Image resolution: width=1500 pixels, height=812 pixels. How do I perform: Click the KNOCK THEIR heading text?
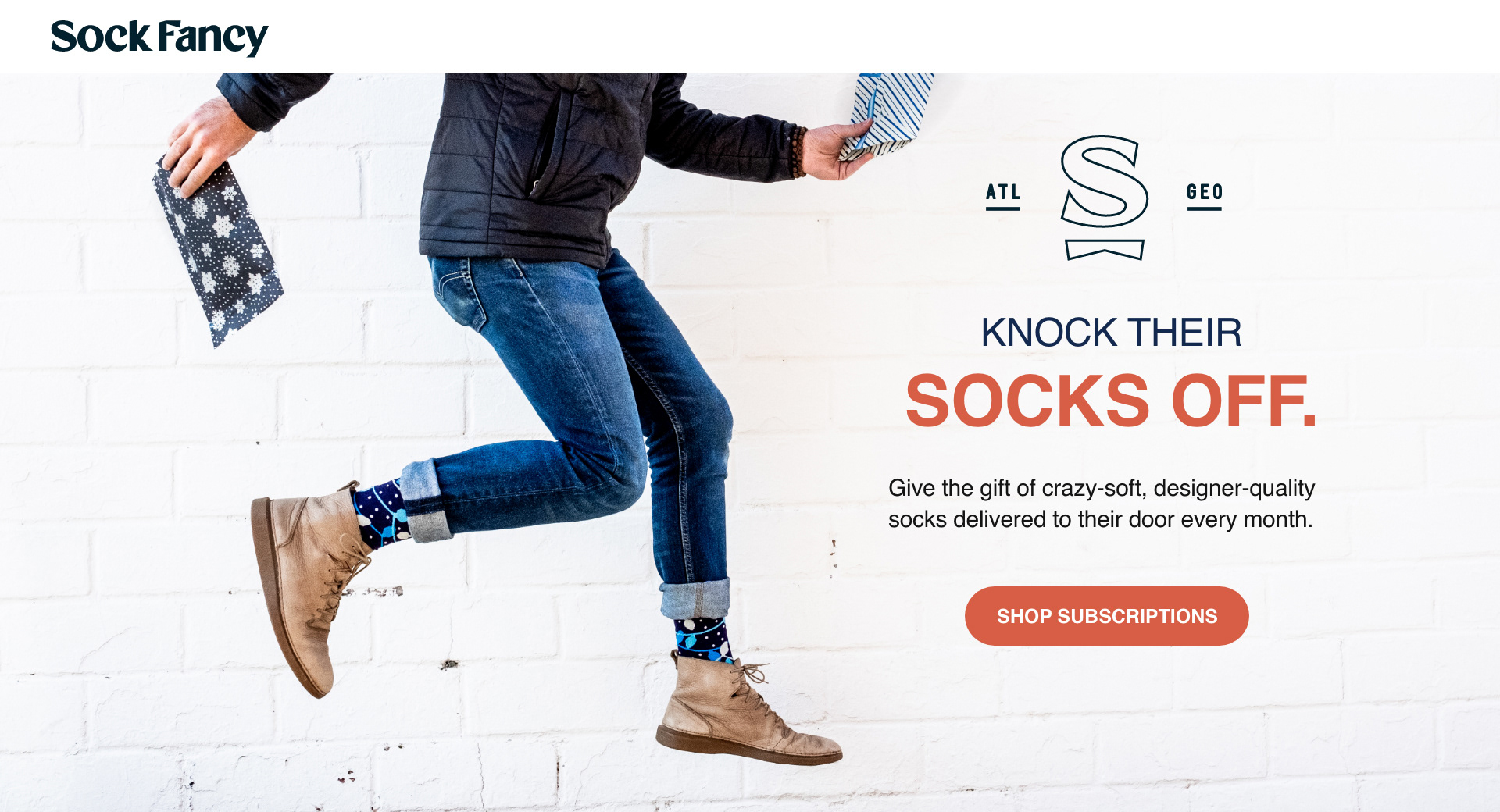[x=1111, y=332]
